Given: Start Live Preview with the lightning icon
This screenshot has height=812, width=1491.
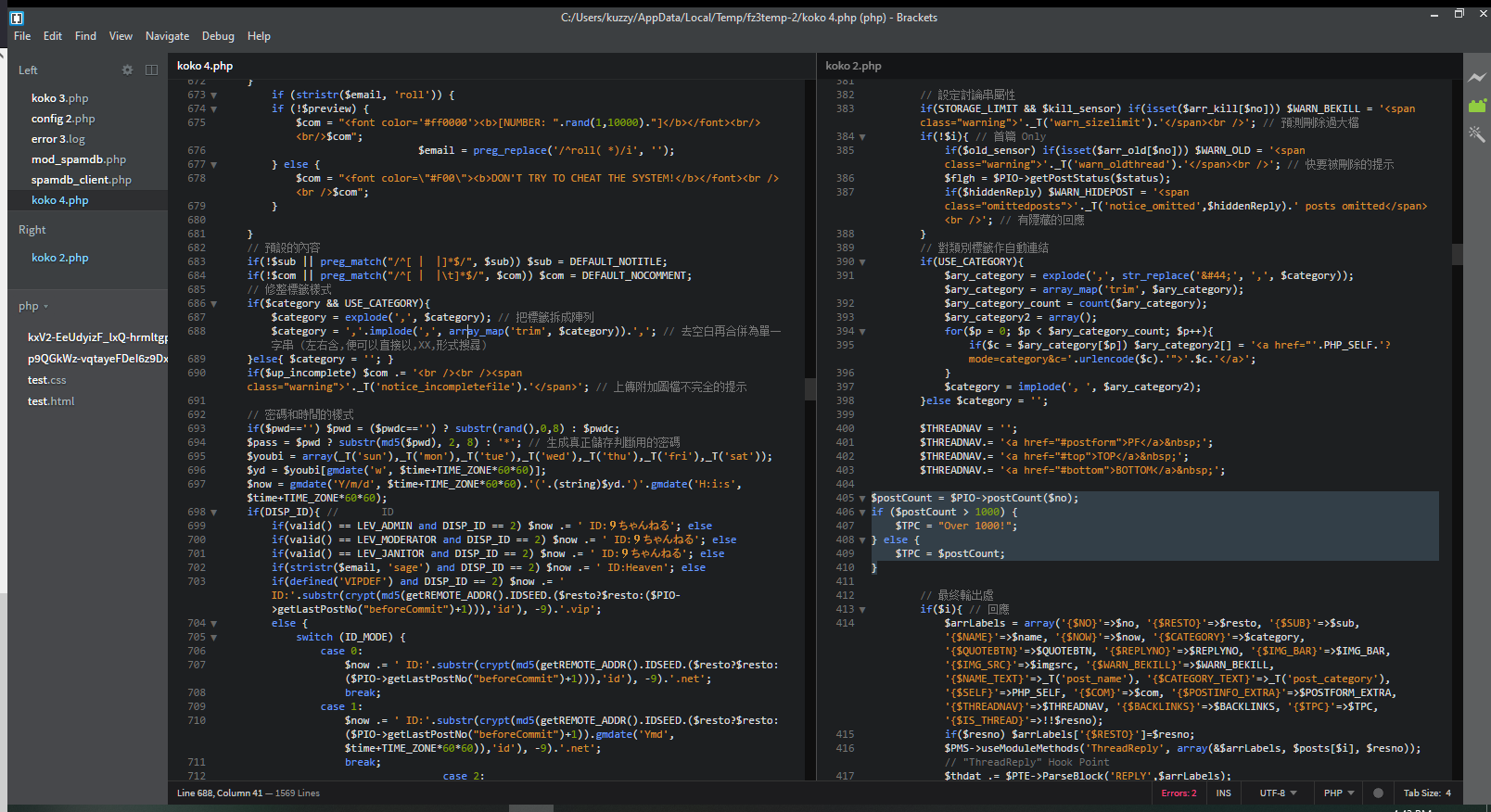Looking at the screenshot, I should tap(1477, 78).
